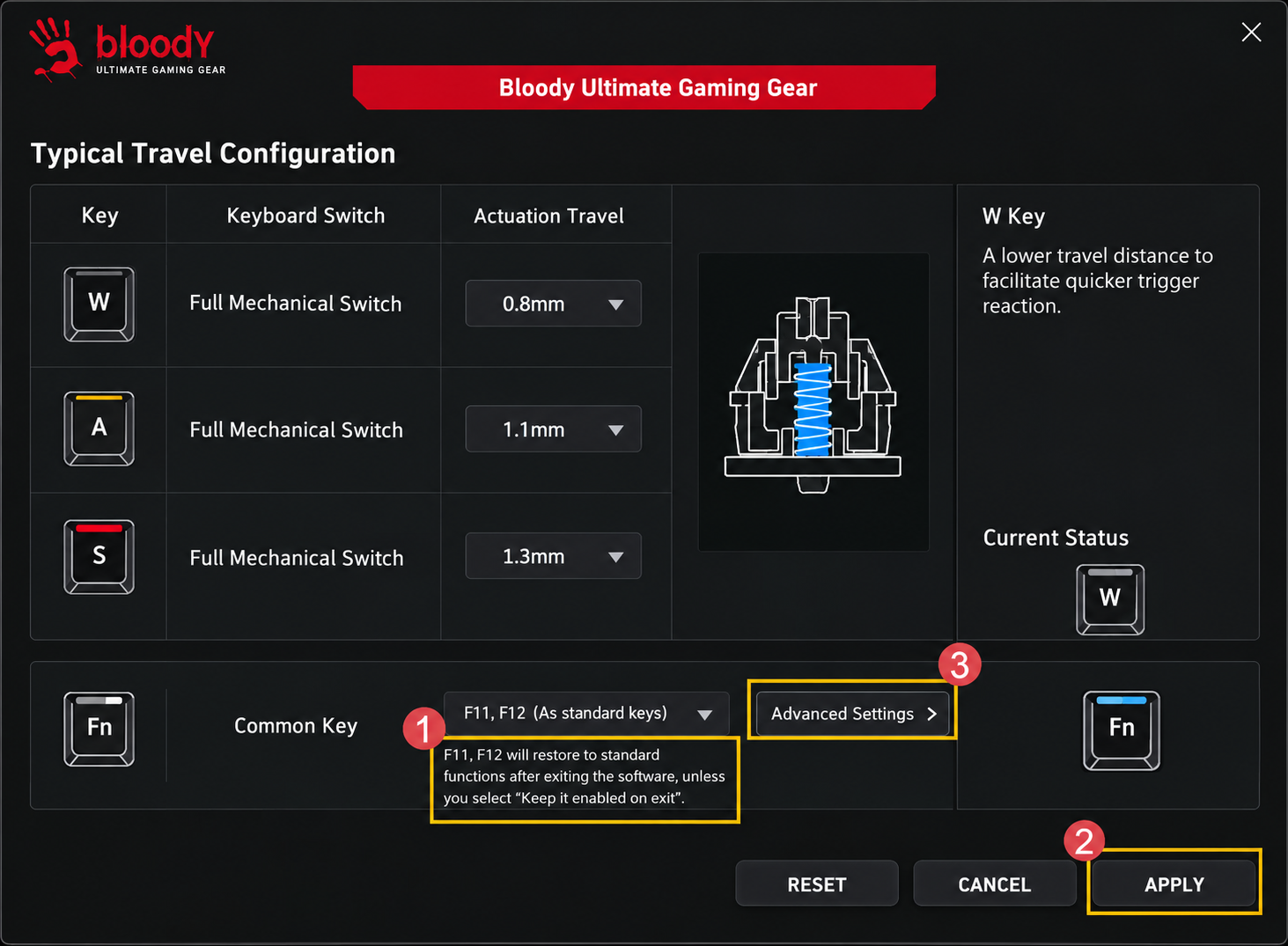Click the blue spring switch diagram
The width and height of the screenshot is (1288, 946).
tap(813, 402)
